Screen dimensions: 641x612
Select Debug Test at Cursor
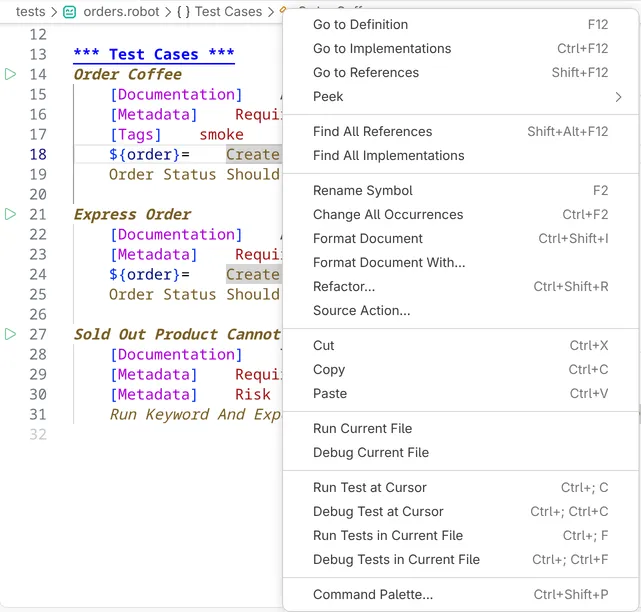(461, 512)
